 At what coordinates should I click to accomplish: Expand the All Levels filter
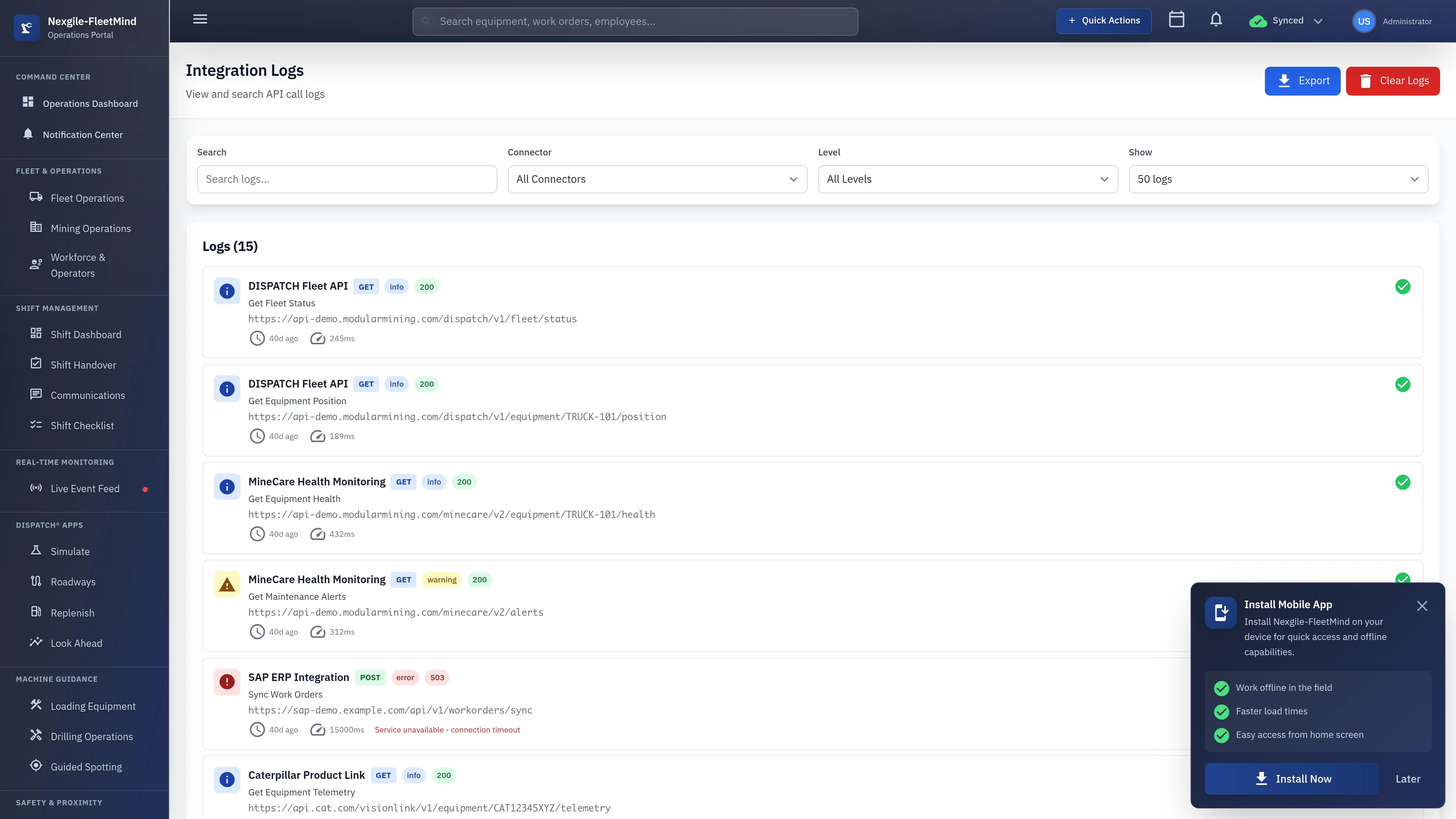tap(968, 179)
